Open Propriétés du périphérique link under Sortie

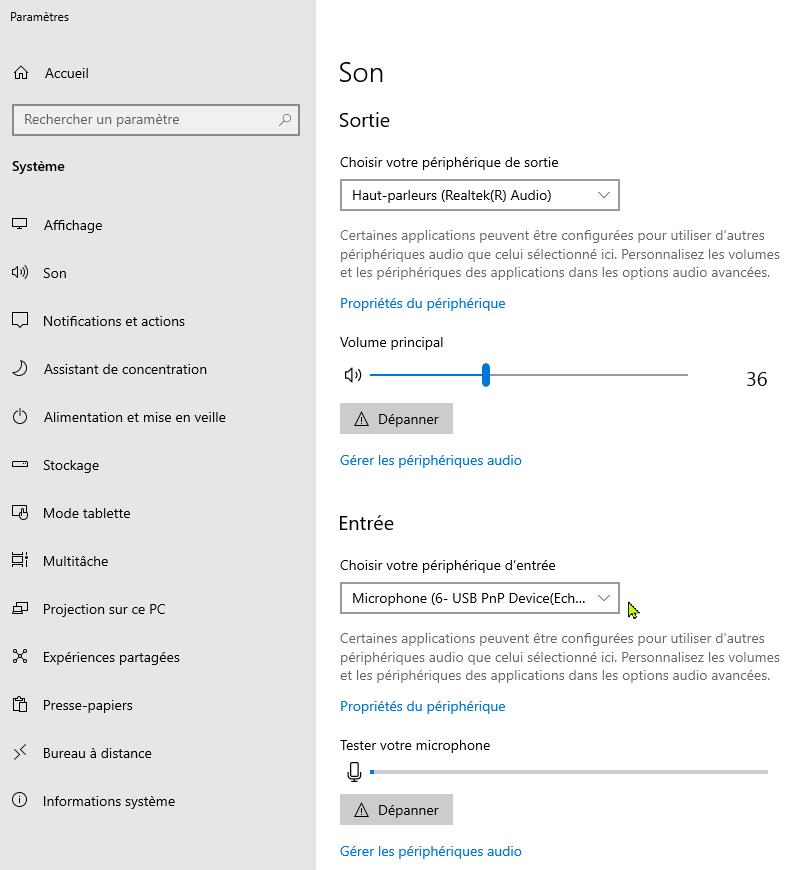(422, 303)
